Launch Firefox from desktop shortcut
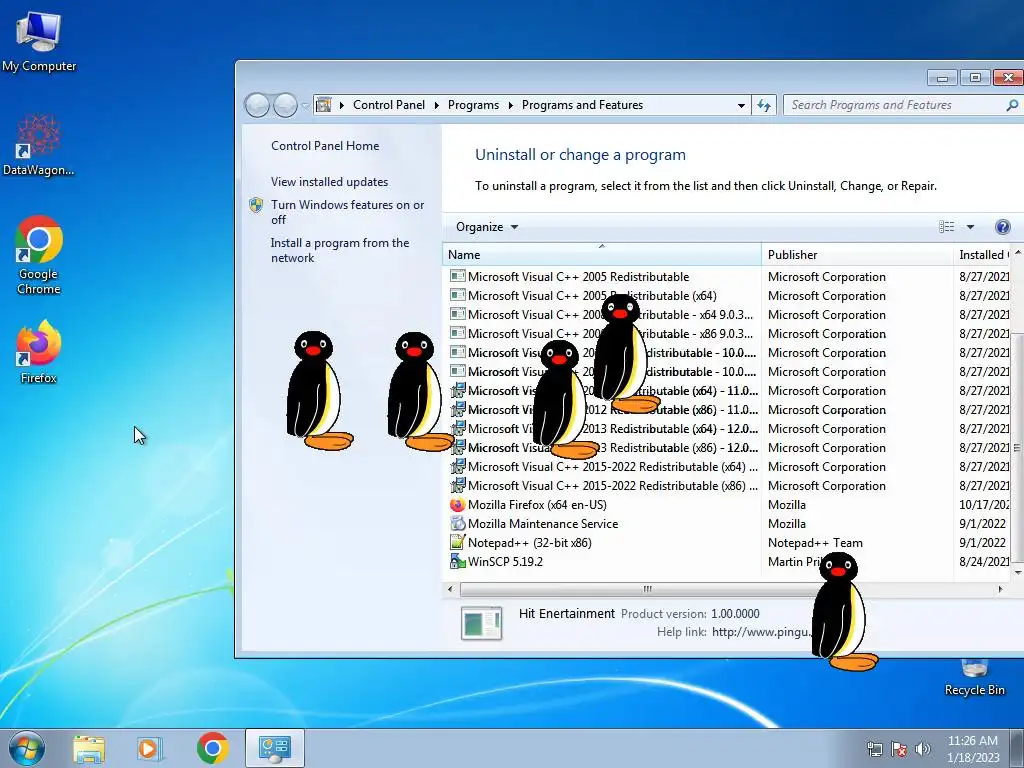This screenshot has height=768, width=1024. 39,351
